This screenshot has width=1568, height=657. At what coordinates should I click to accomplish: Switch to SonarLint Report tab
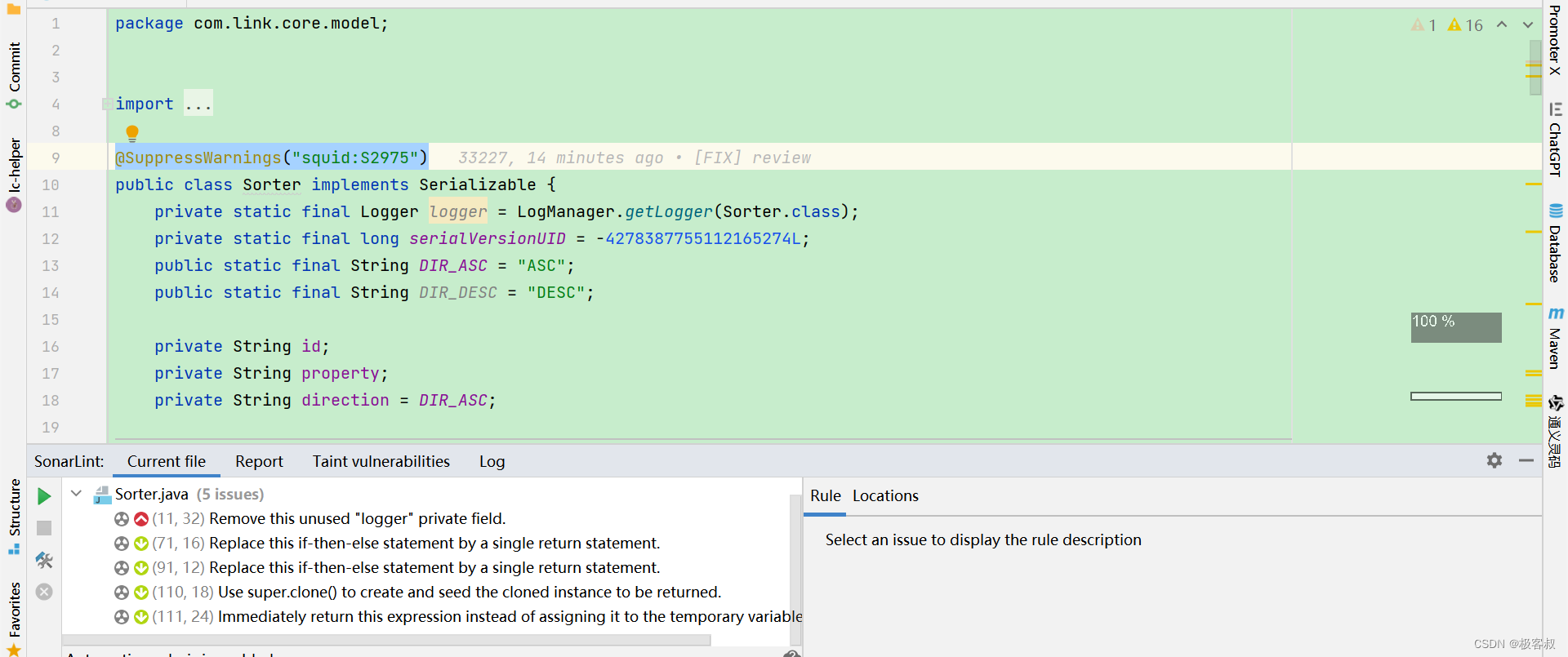259,461
